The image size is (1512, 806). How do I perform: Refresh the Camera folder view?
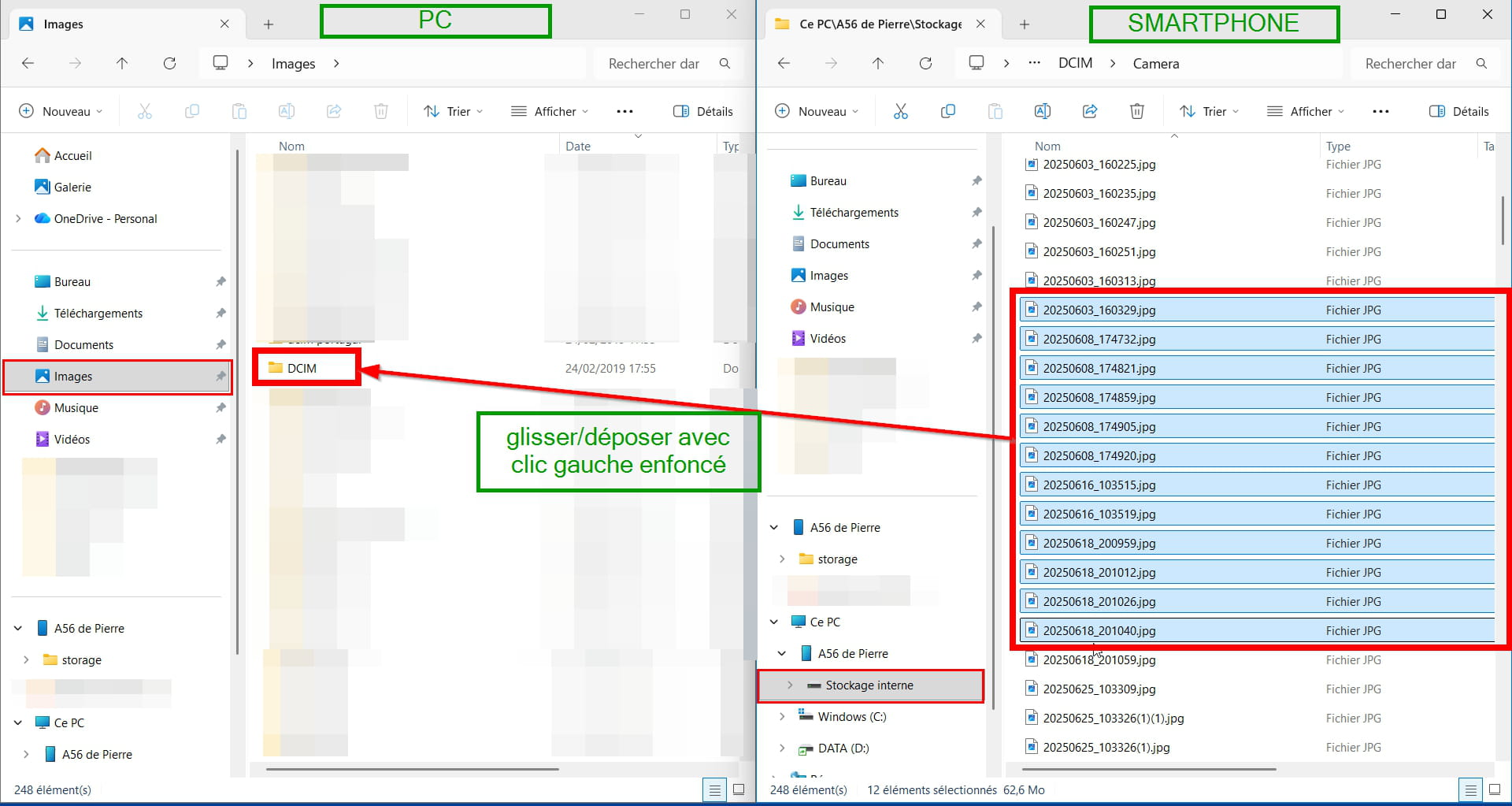tap(925, 63)
